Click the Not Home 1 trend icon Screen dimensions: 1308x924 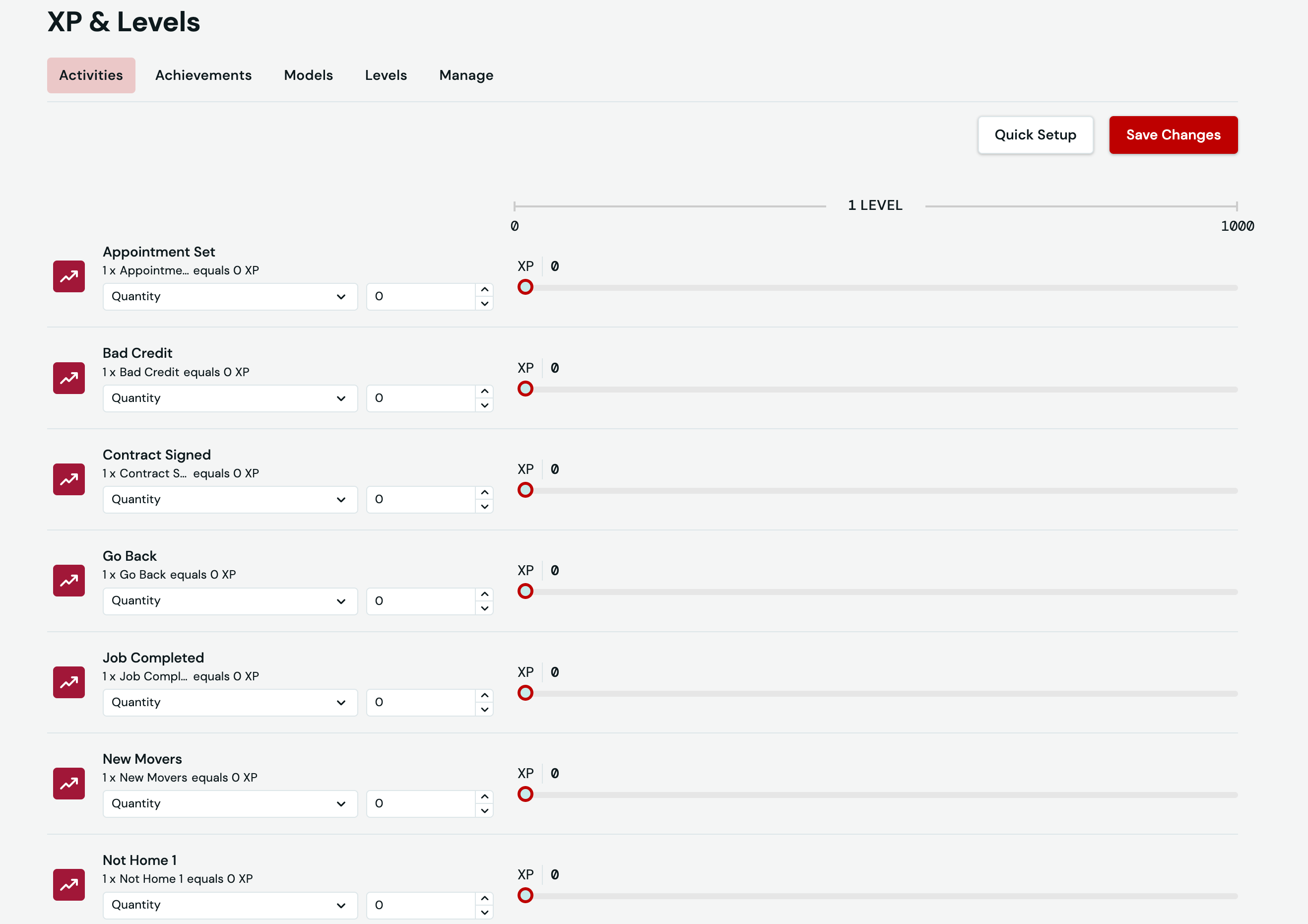pyautogui.click(x=69, y=885)
